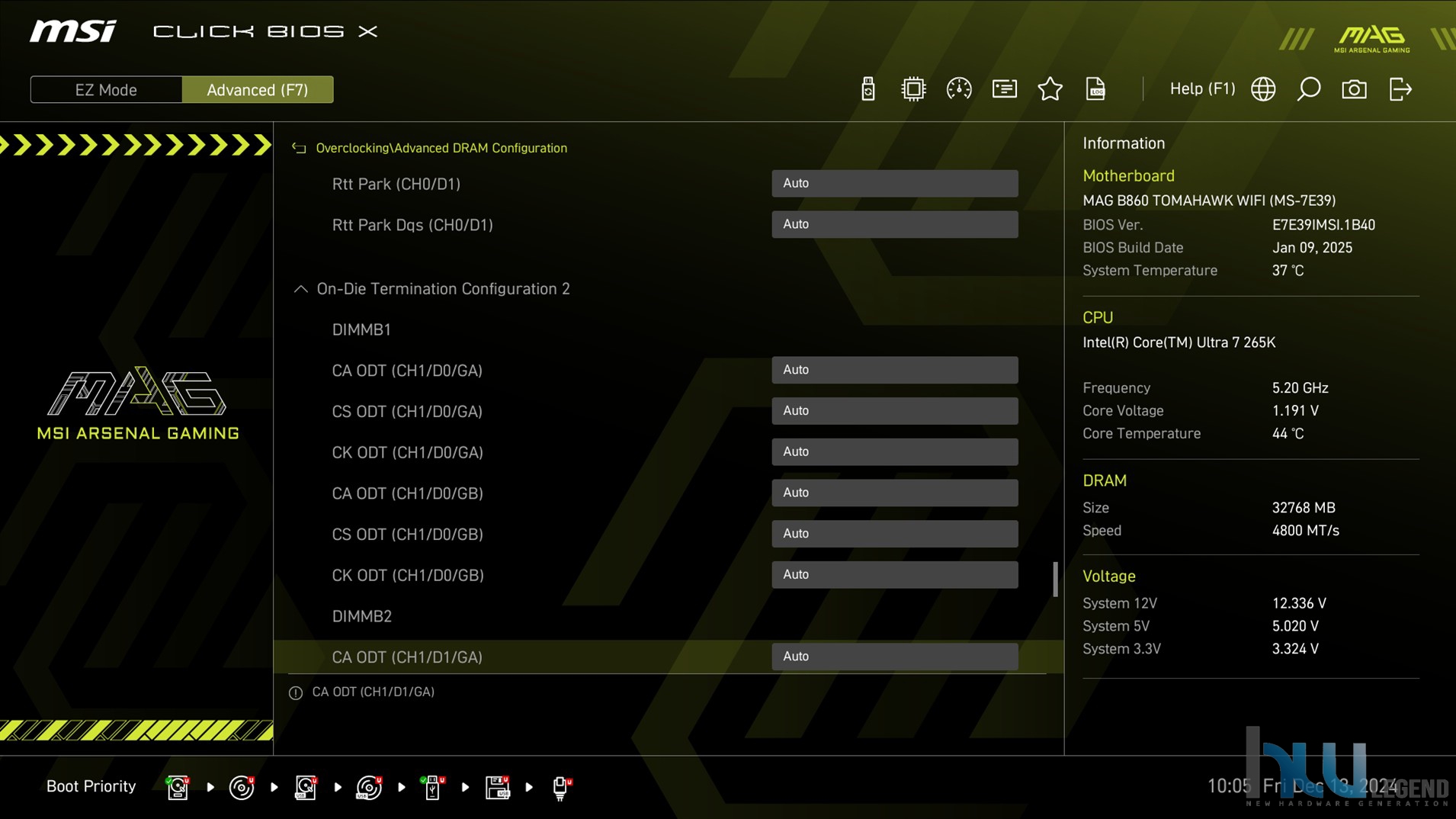Select the CS ODT (CH1/D0/GB) row label
Image resolution: width=1456 pixels, height=819 pixels.
407,535
